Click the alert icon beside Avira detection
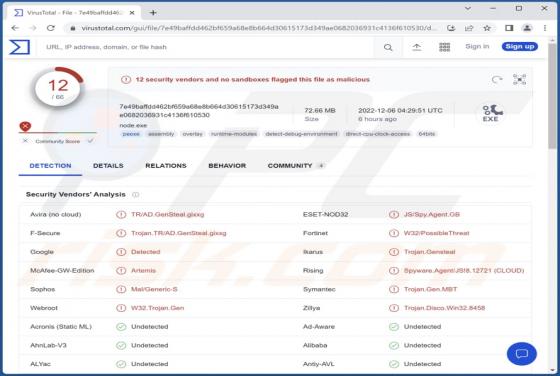Image resolution: width=560 pixels, height=376 pixels. [121, 215]
